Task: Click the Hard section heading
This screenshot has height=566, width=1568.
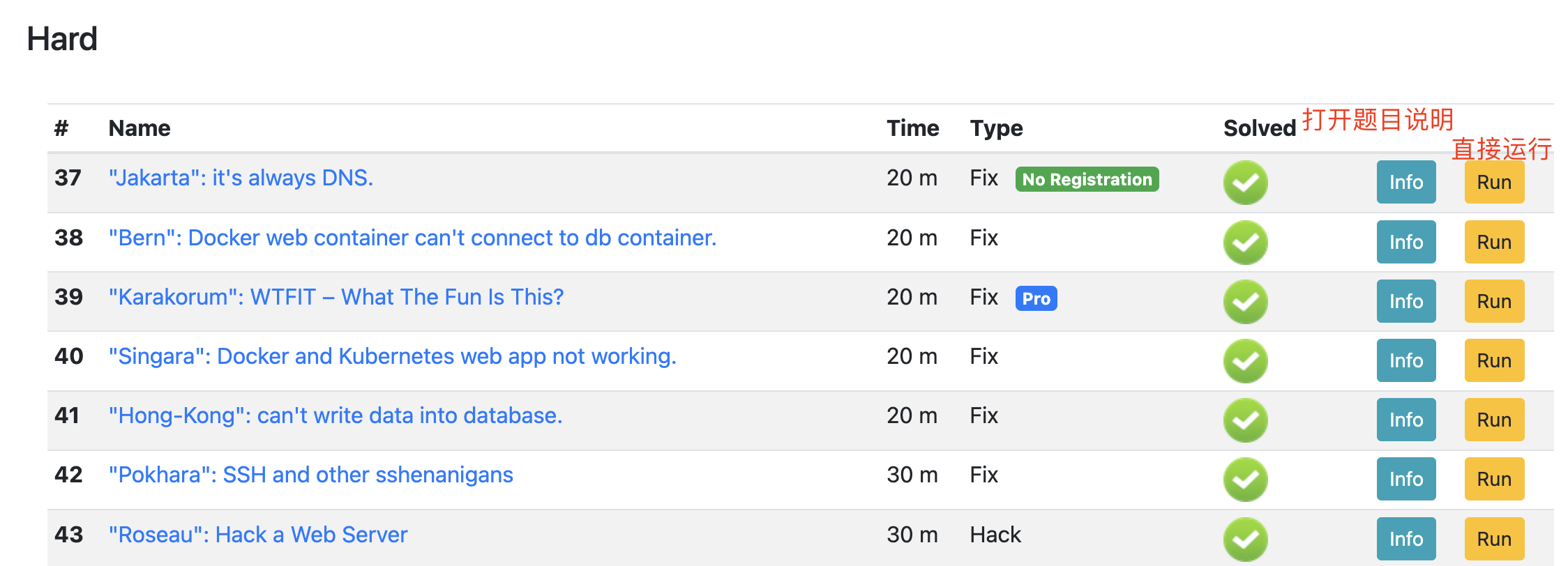Action: tap(62, 39)
